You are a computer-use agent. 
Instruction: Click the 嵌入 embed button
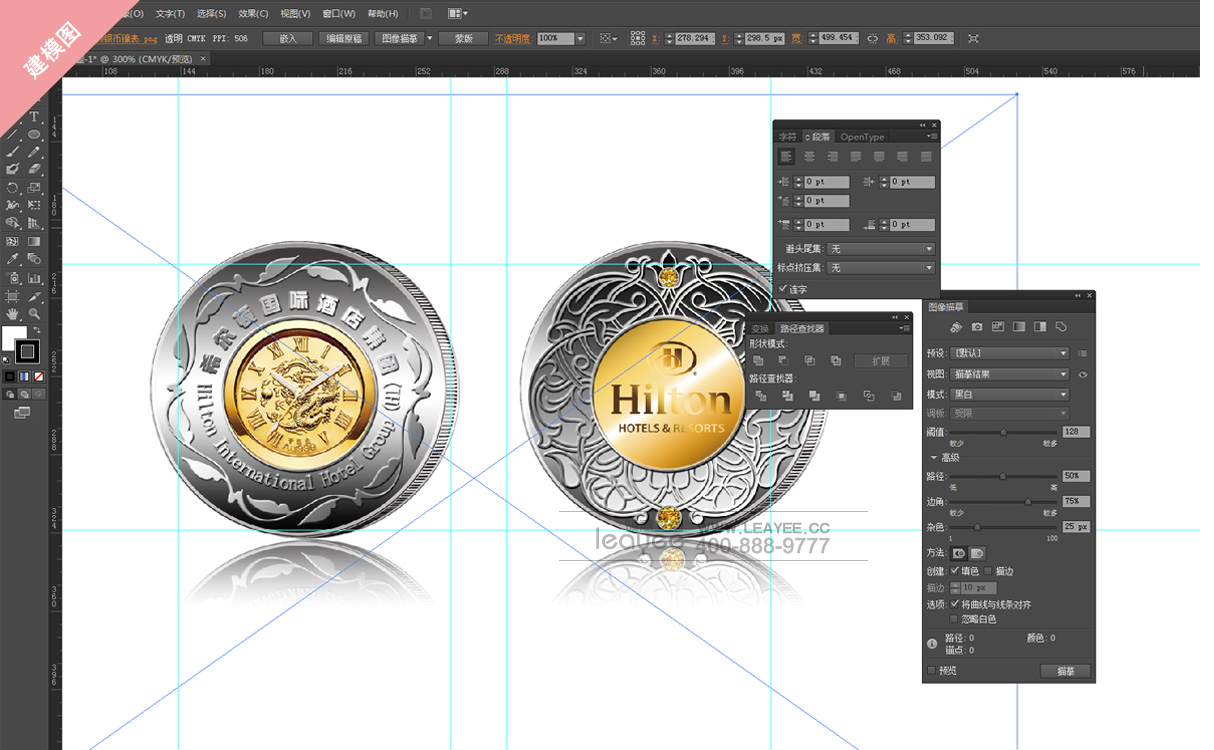pos(288,38)
